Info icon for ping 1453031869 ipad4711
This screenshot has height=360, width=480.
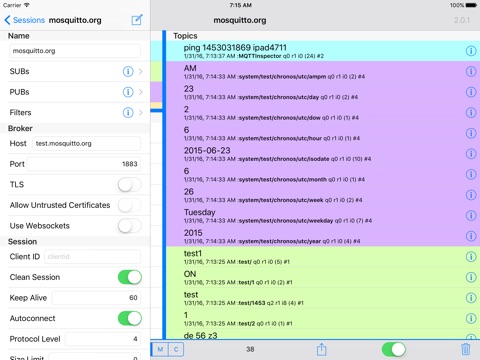471,51
